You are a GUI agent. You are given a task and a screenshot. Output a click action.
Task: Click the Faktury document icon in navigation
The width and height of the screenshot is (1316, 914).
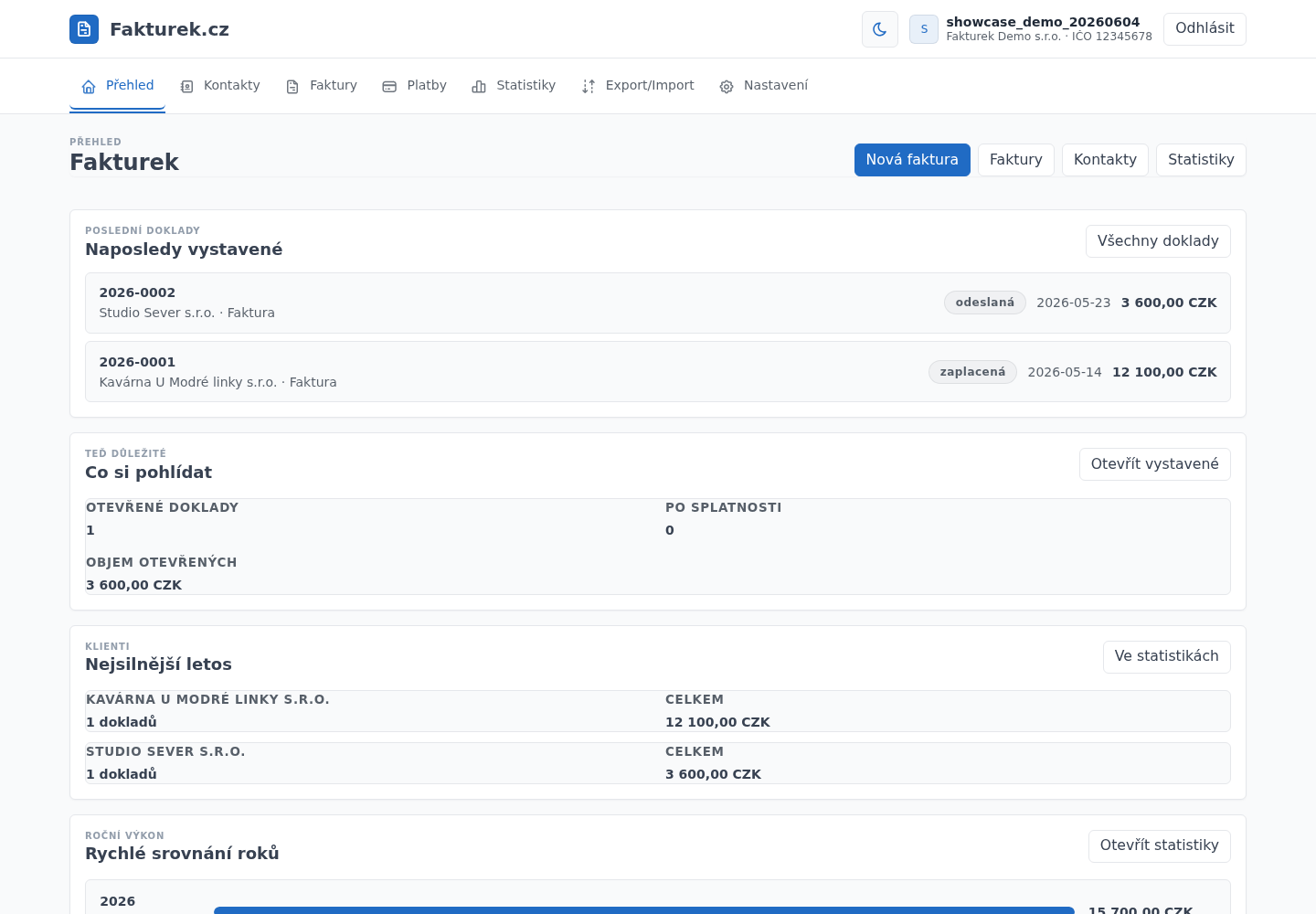coord(292,87)
